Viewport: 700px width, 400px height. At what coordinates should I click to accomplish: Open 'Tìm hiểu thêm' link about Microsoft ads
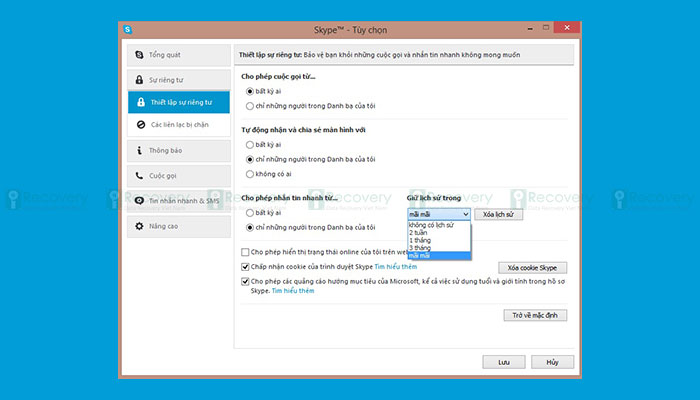[293, 291]
